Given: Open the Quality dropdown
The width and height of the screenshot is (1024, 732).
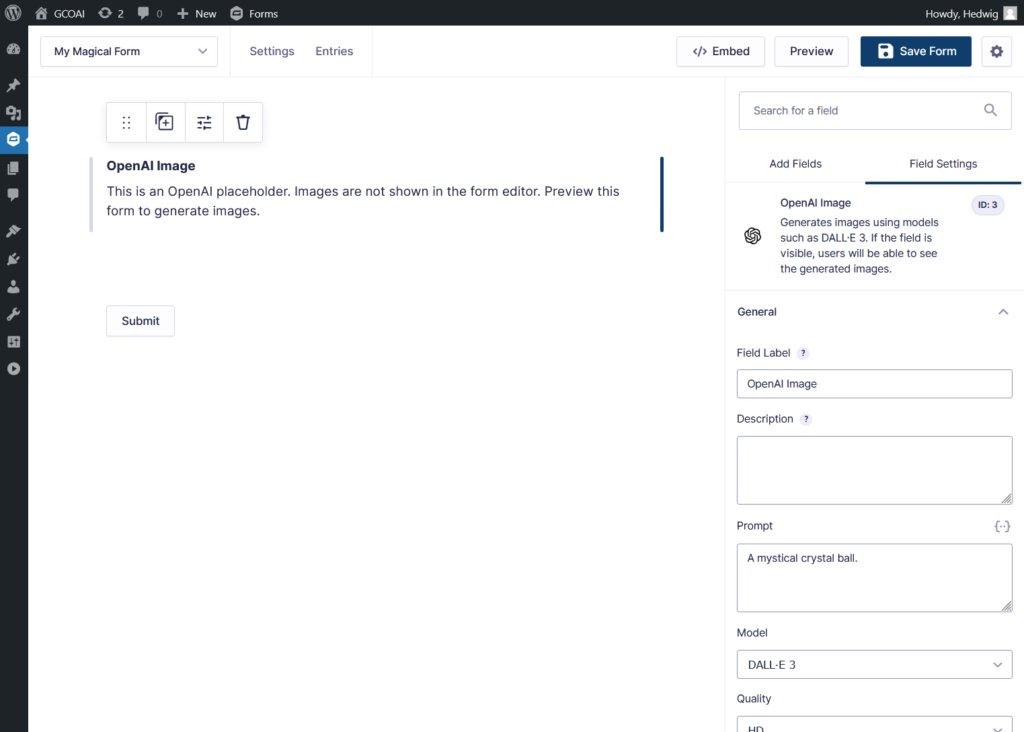Looking at the screenshot, I should [874, 724].
